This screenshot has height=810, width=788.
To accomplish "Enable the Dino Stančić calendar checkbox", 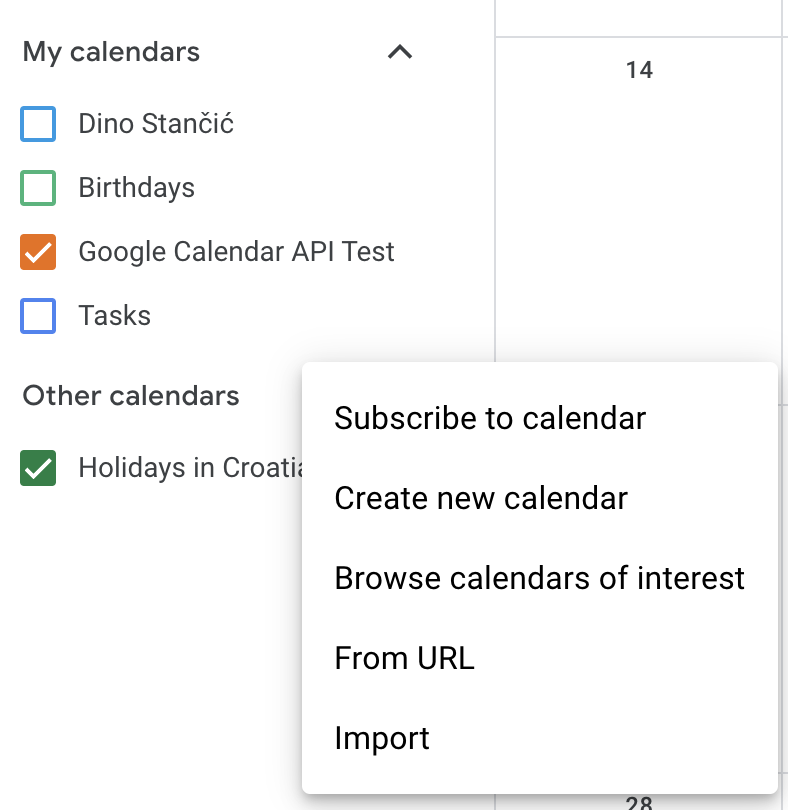I will point(38,124).
